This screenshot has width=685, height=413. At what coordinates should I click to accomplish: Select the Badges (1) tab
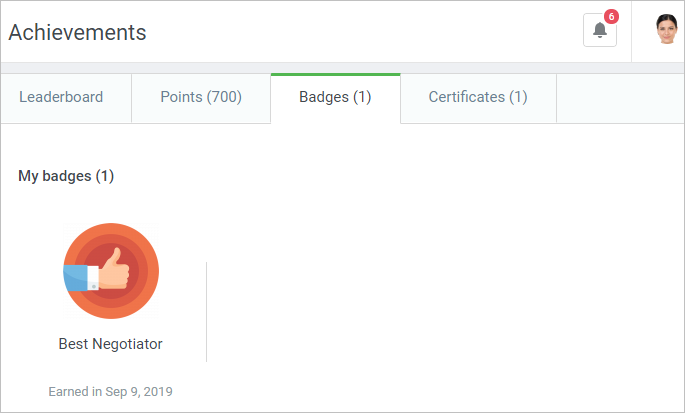pyautogui.click(x=336, y=97)
